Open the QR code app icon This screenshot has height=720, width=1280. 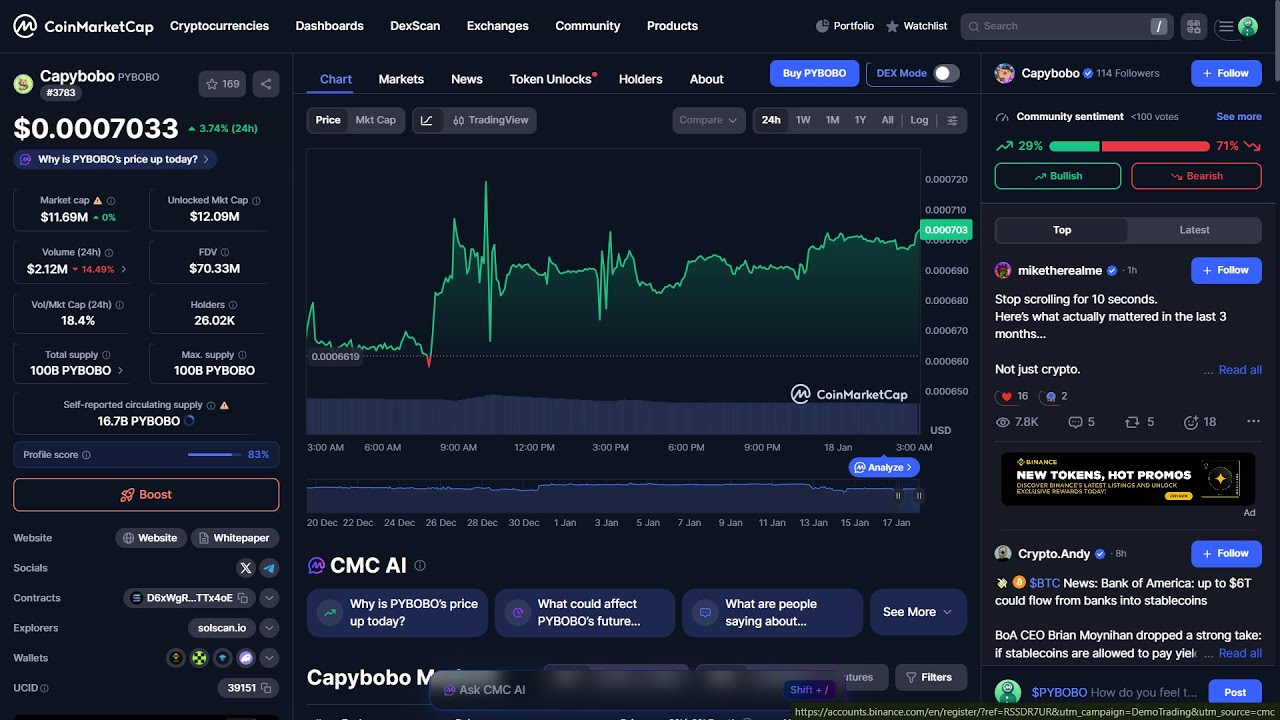(1192, 27)
